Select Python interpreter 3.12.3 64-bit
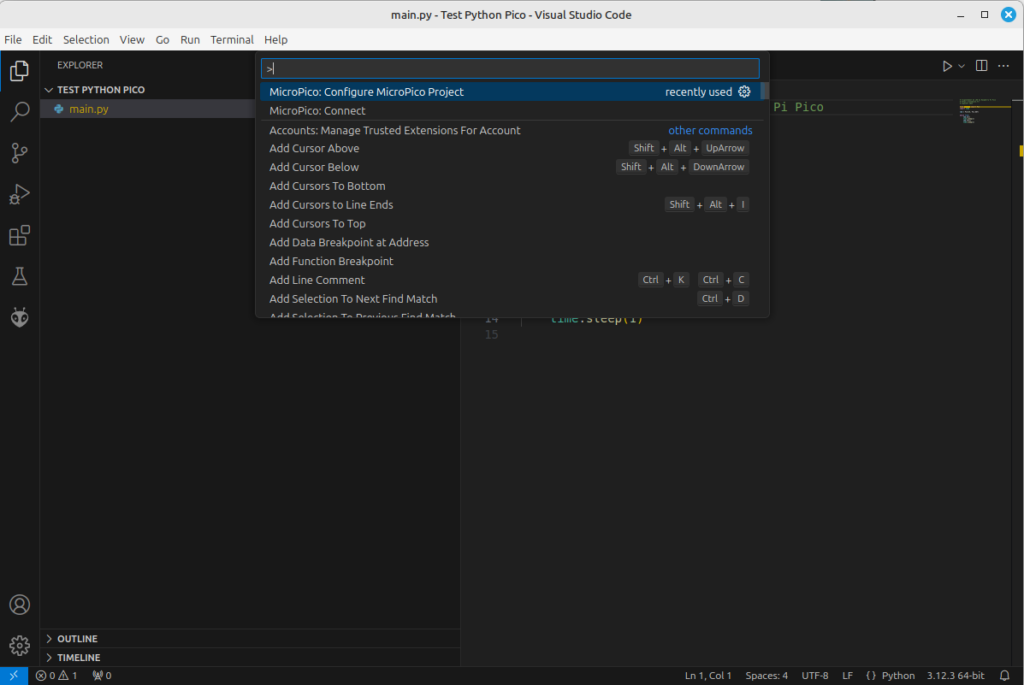 [955, 676]
